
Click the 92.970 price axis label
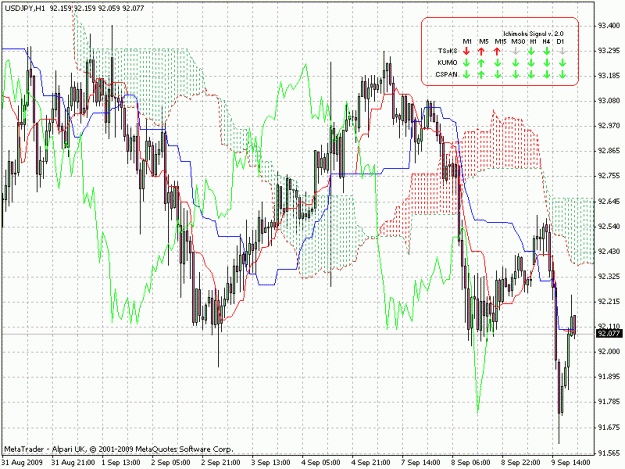[x=609, y=126]
